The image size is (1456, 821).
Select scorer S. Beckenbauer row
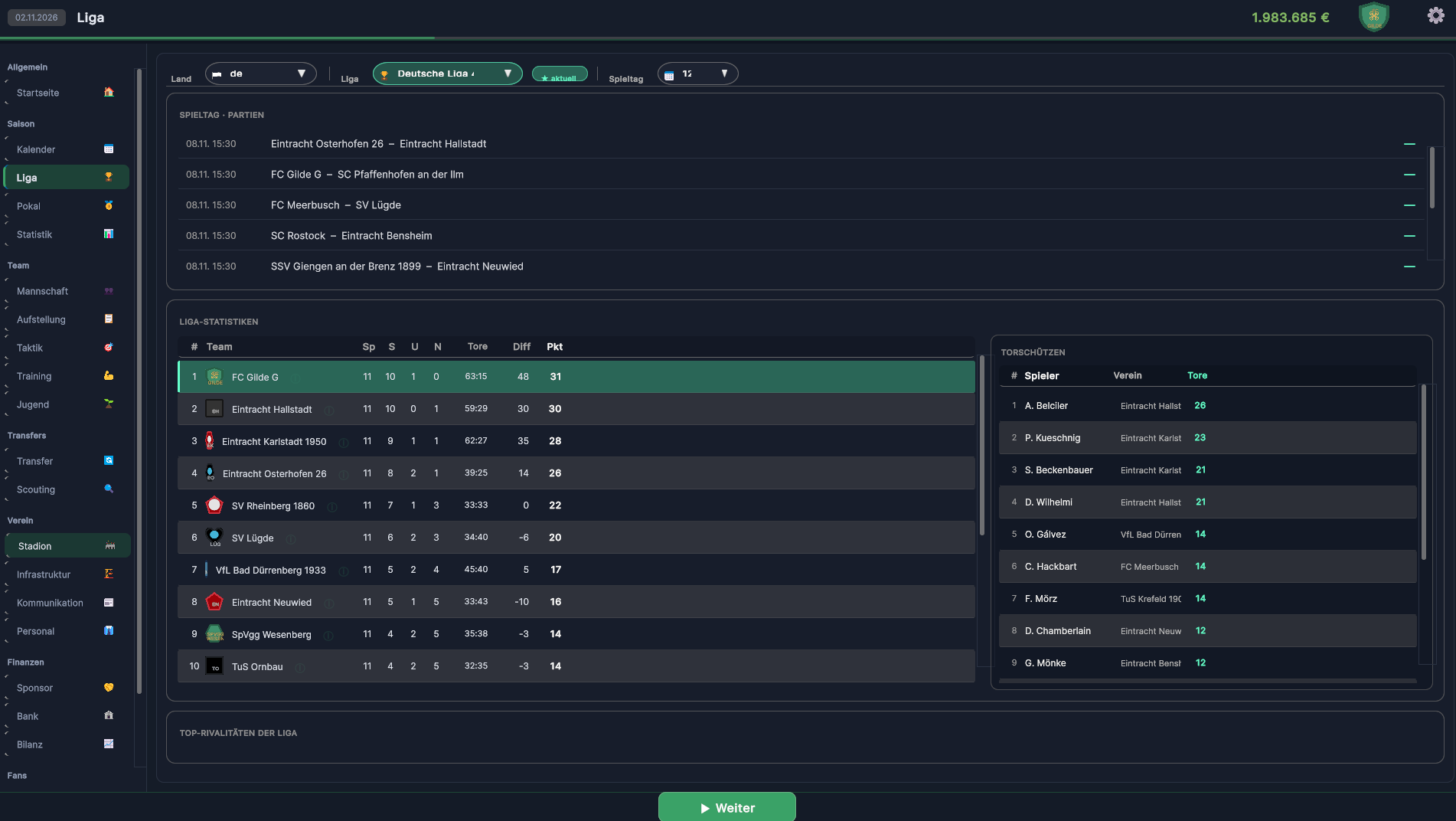click(1208, 470)
